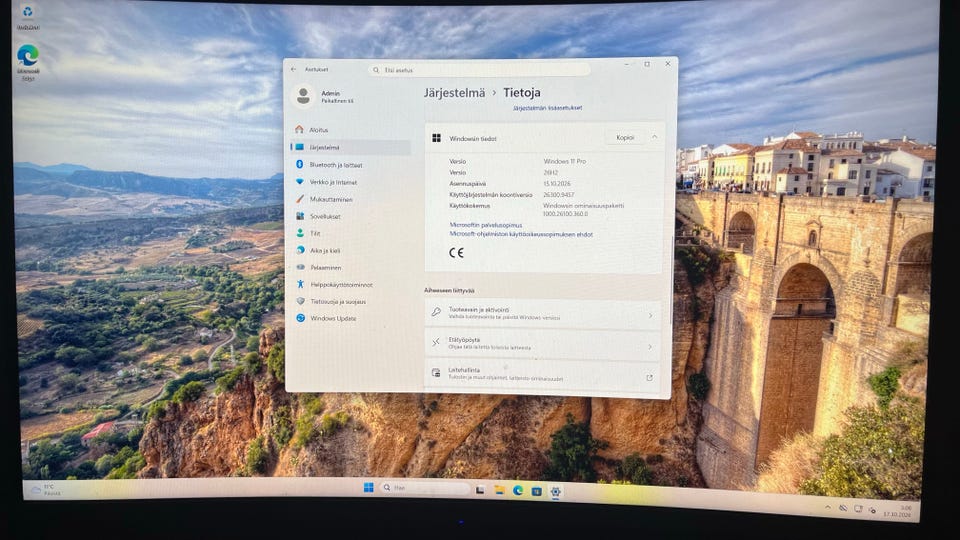Click the Aika ja kieli globe icon
The image size is (960, 540).
click(300, 250)
